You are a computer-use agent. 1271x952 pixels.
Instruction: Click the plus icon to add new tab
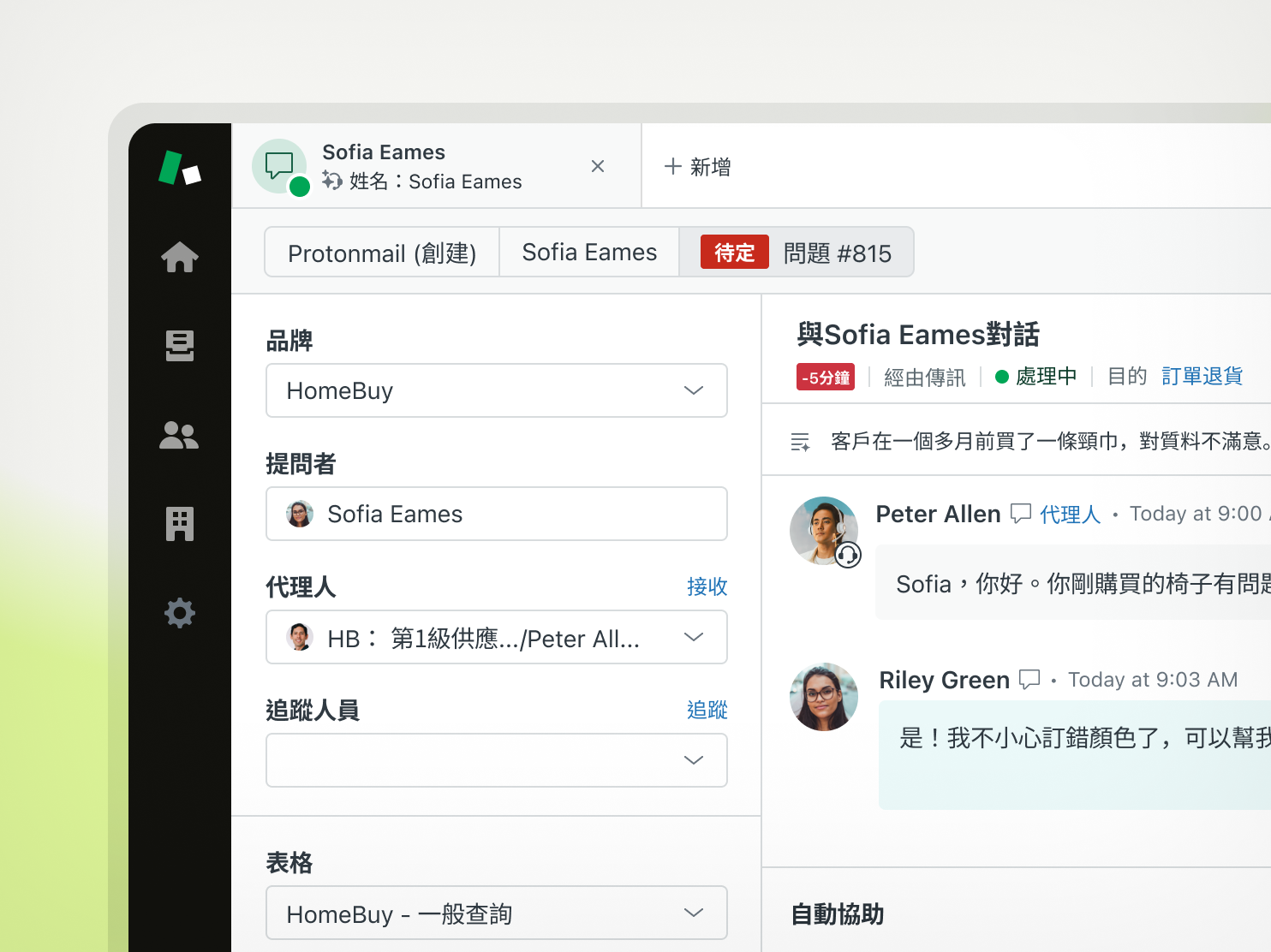[x=673, y=166]
